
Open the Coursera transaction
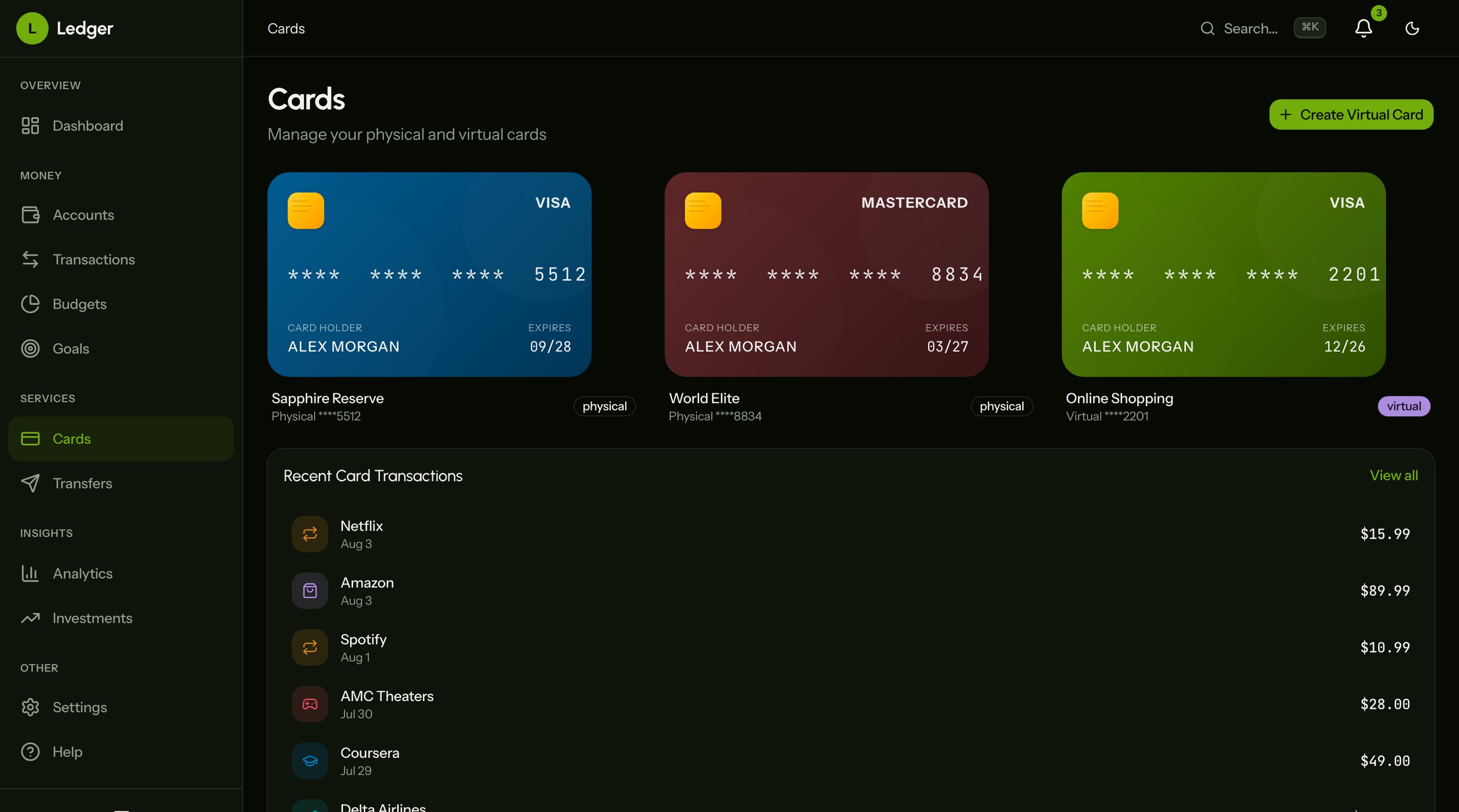tap(851, 761)
